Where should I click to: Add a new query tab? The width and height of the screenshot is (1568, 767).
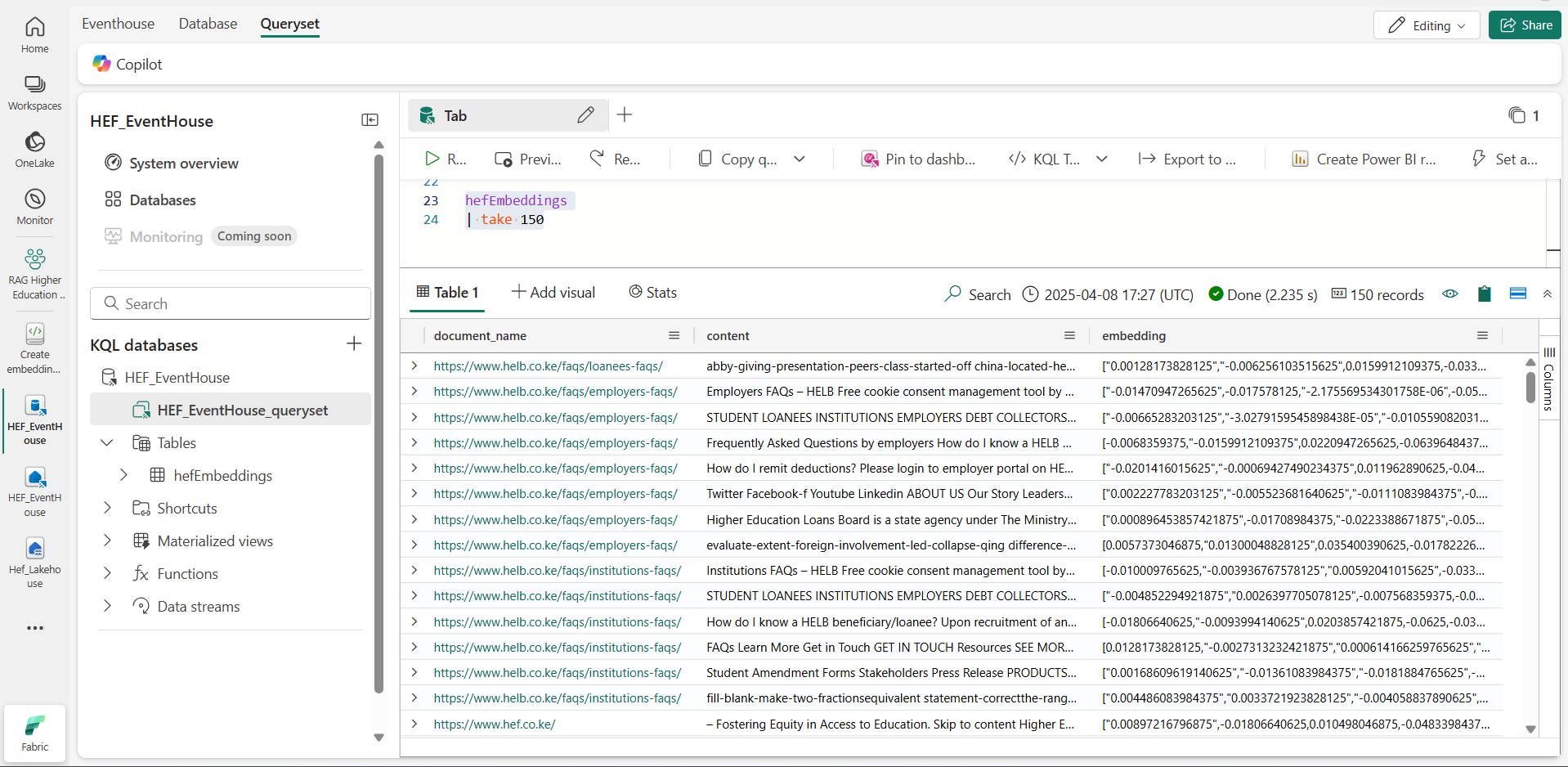pyautogui.click(x=625, y=114)
